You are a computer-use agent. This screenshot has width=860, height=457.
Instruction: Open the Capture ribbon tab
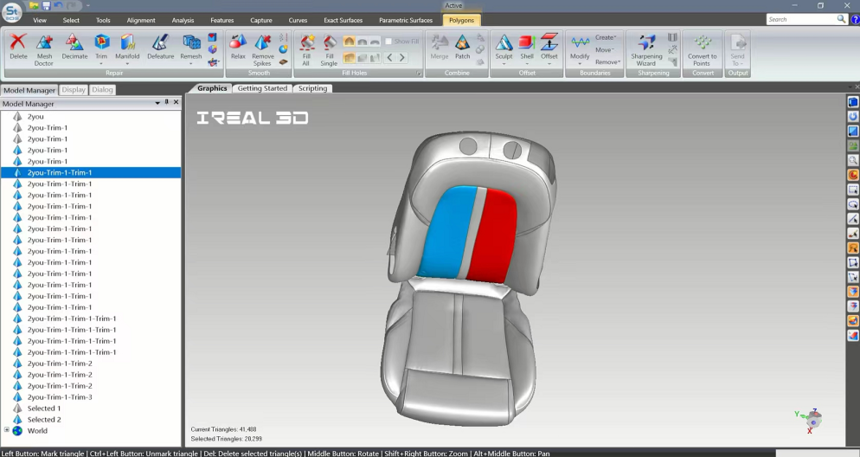click(x=261, y=20)
